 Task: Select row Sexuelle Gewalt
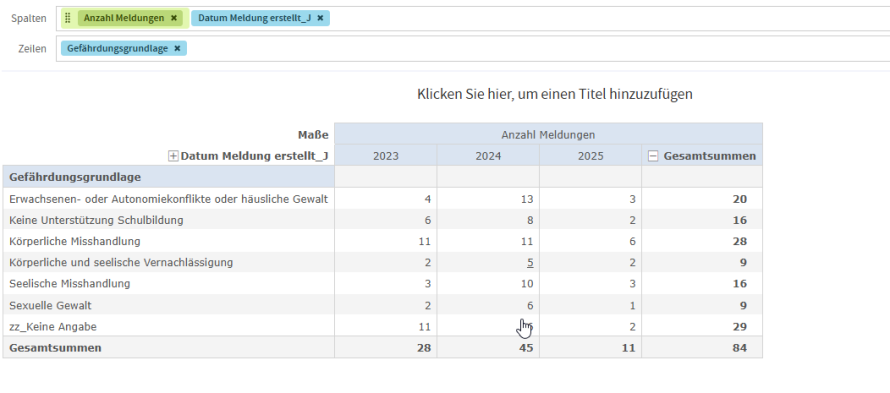[169, 306]
